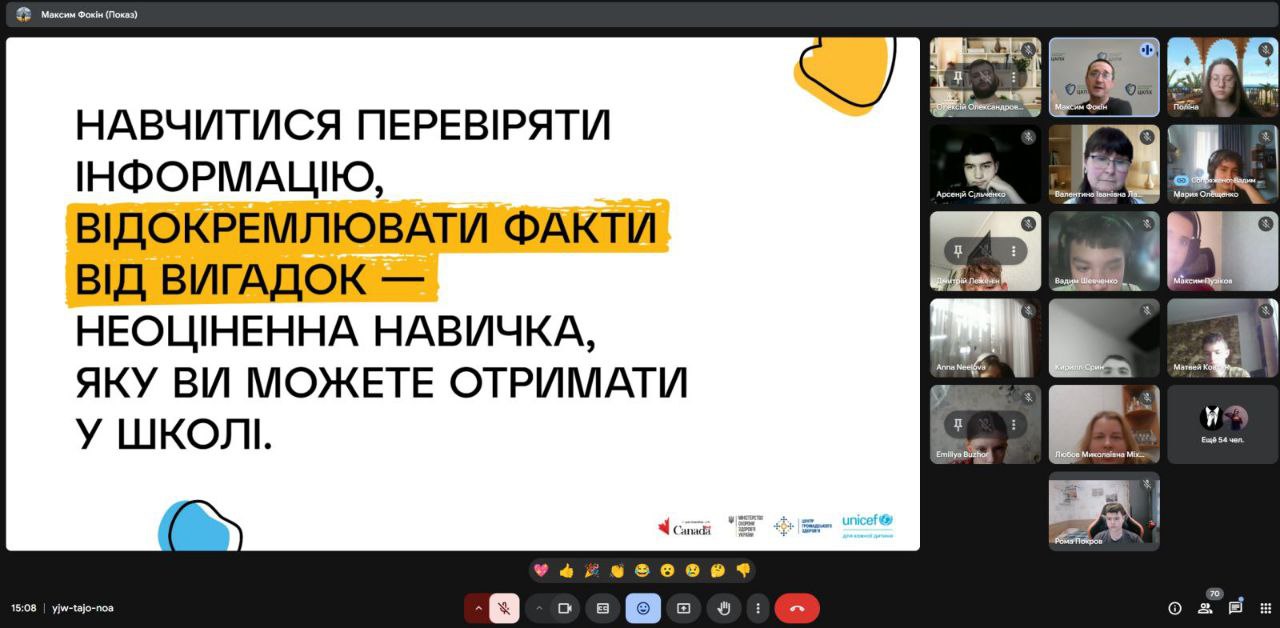Viewport: 1280px width, 628px height.
Task: Raise your hand
Action: coord(724,608)
